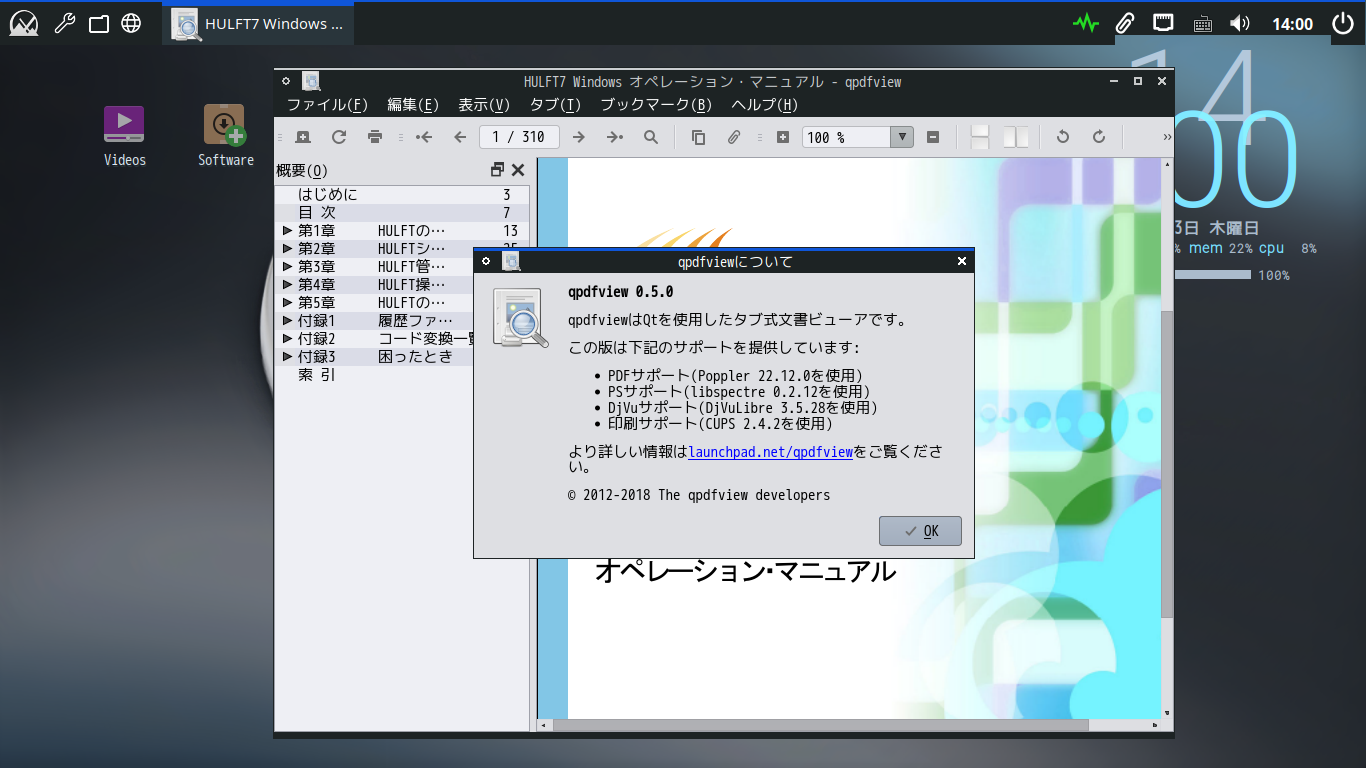Open the タブ(T) menu
The image size is (1366, 768).
555,105
